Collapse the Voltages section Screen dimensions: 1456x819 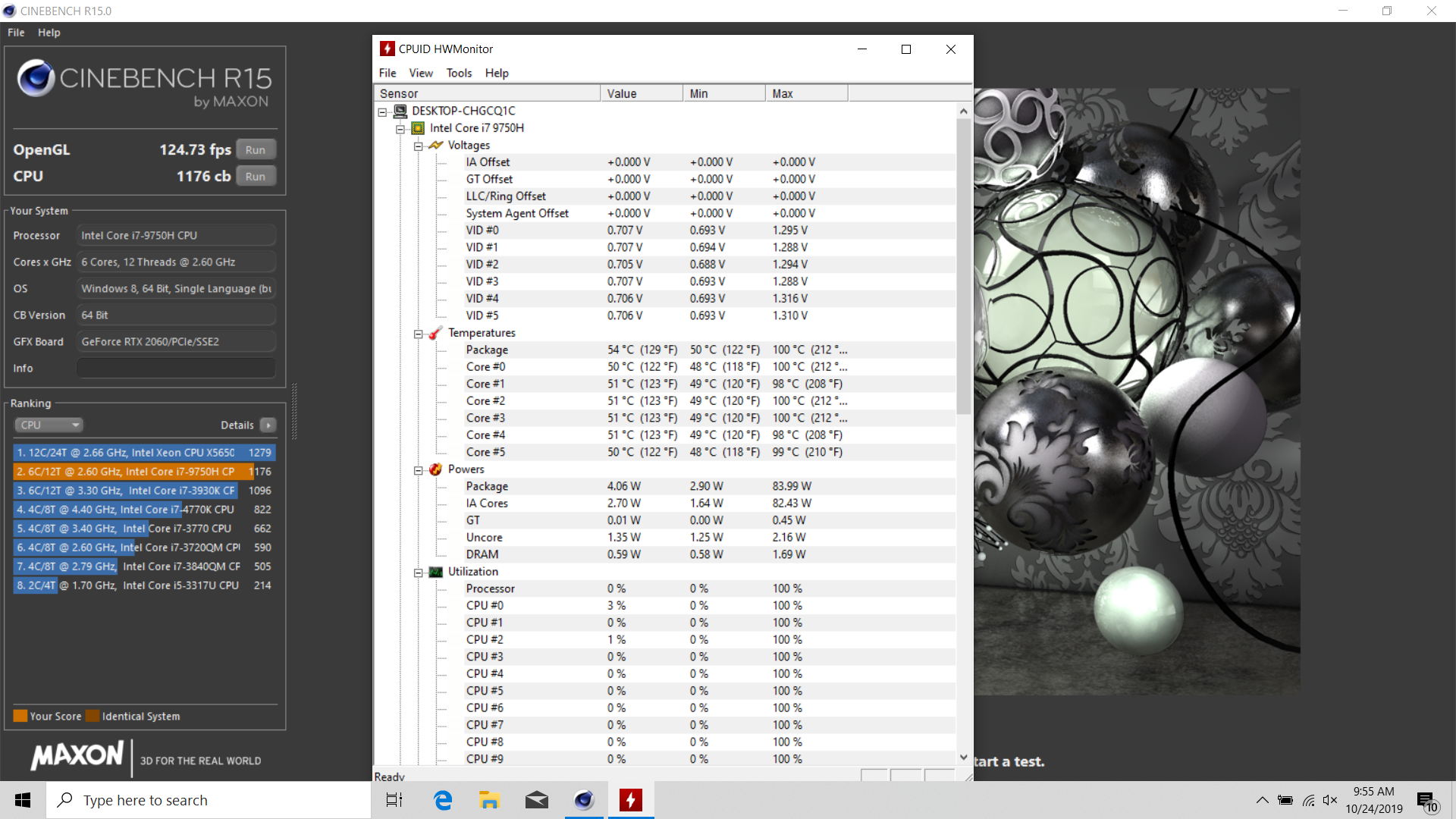418,146
